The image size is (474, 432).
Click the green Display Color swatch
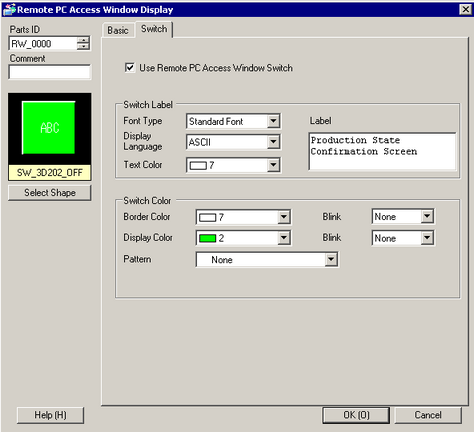tap(207, 238)
